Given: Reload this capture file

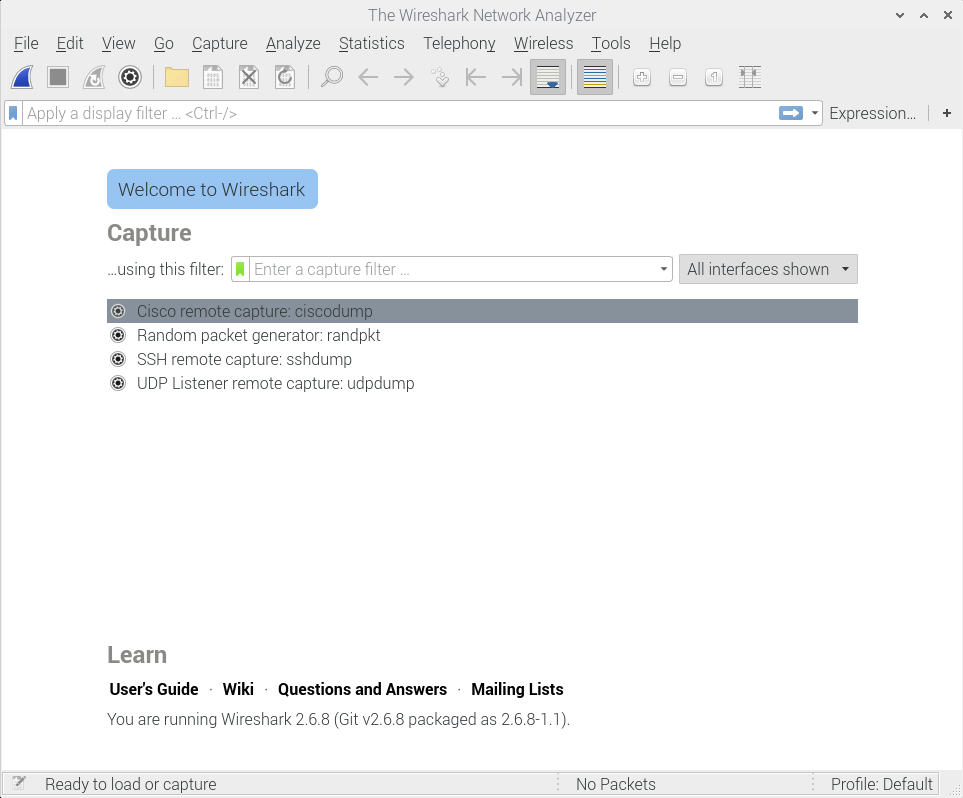Looking at the screenshot, I should [x=285, y=77].
